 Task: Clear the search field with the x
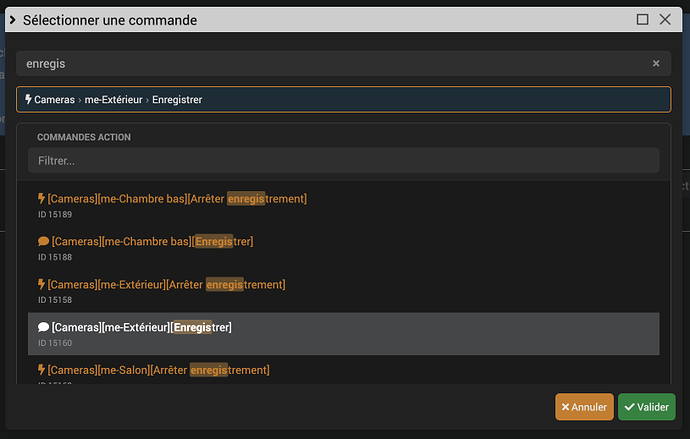[656, 63]
